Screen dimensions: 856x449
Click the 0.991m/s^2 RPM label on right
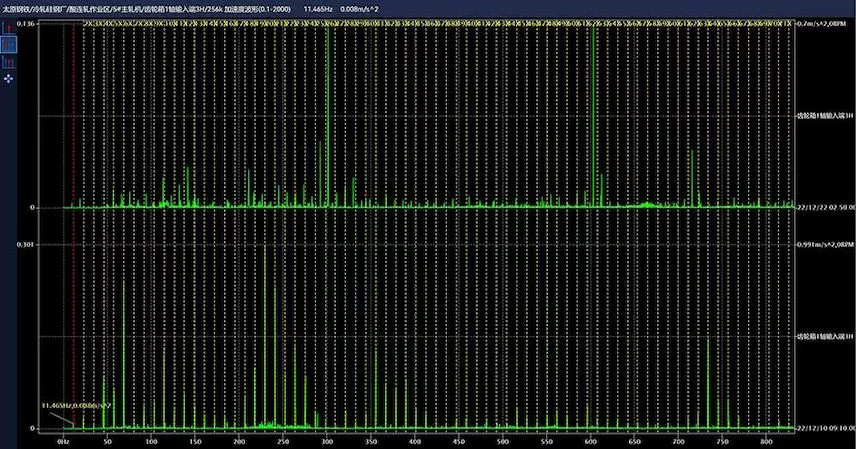coord(824,244)
